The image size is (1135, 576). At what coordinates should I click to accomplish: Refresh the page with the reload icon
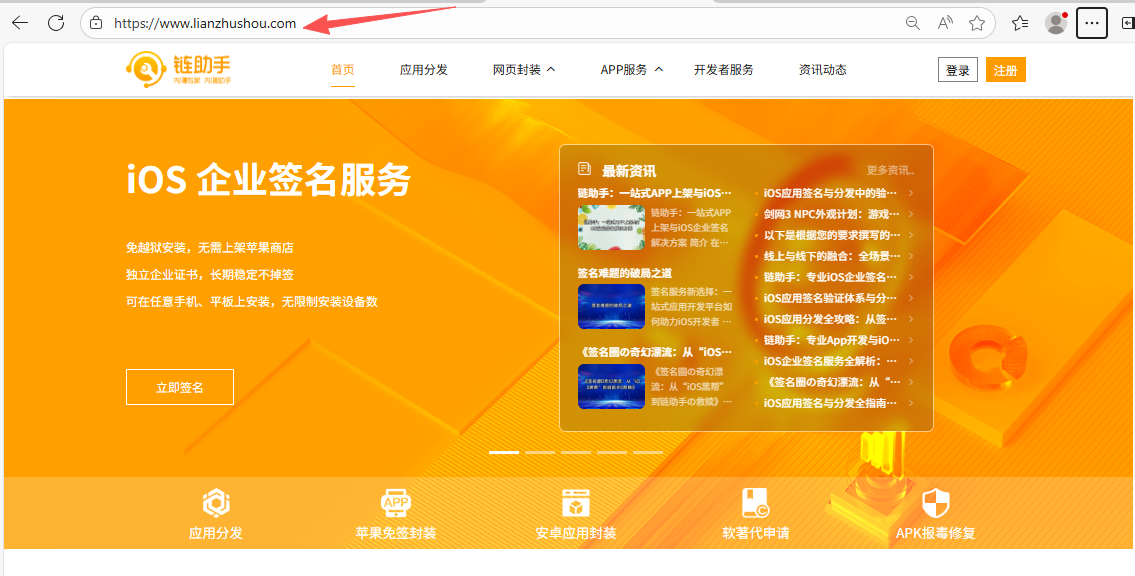56,23
